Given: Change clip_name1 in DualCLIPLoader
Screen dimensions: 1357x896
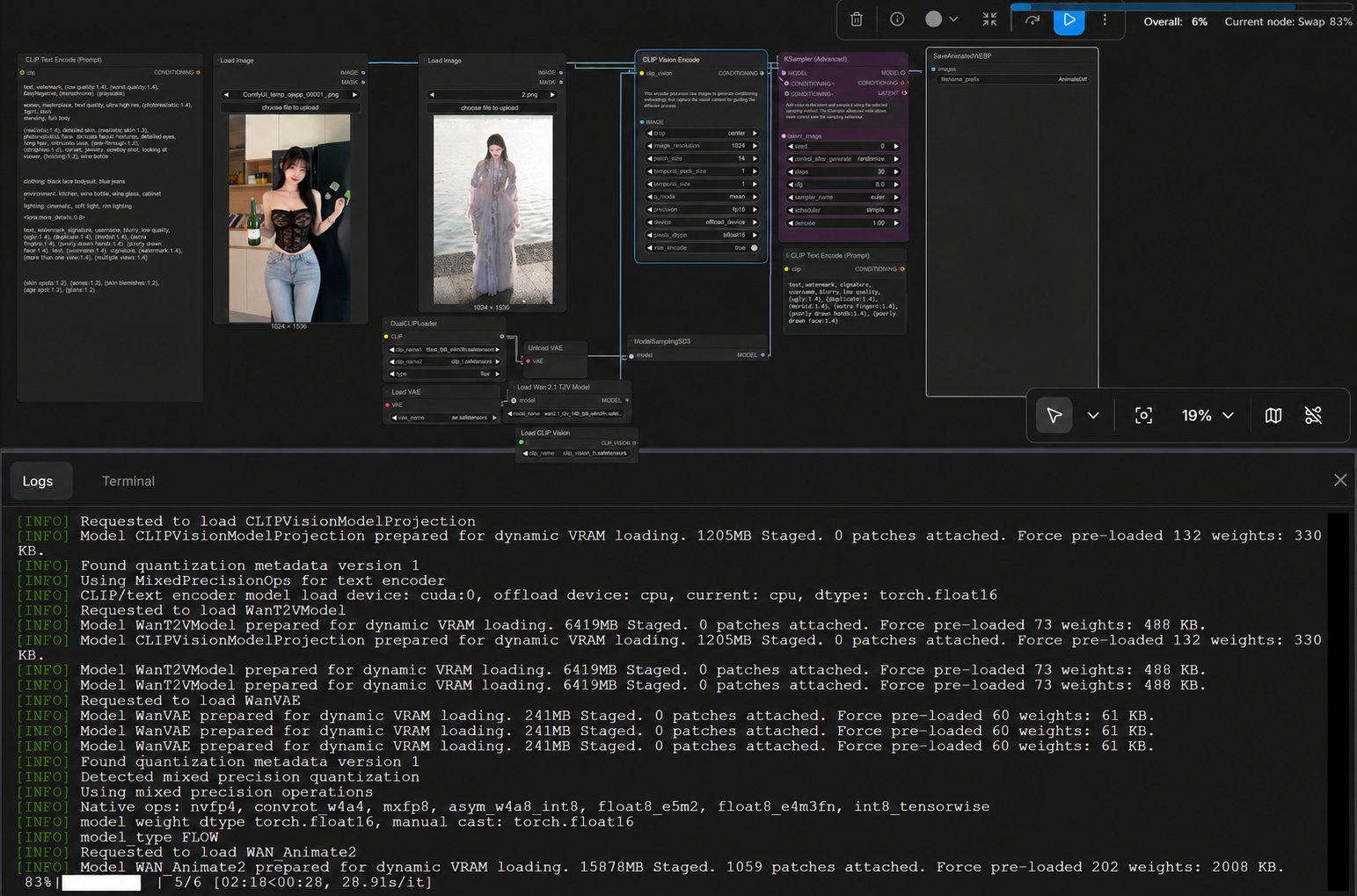Looking at the screenshot, I should tap(445, 349).
